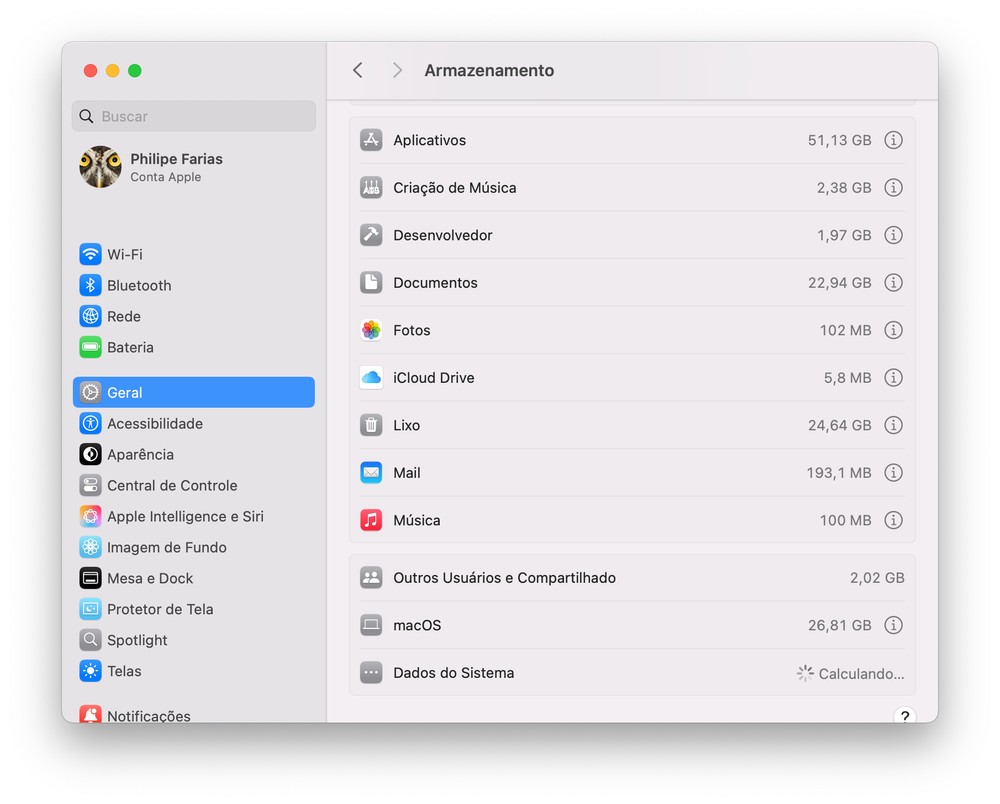Screen dimensions: 1000x804
Task: View info for Criação de Música
Action: coord(893,188)
